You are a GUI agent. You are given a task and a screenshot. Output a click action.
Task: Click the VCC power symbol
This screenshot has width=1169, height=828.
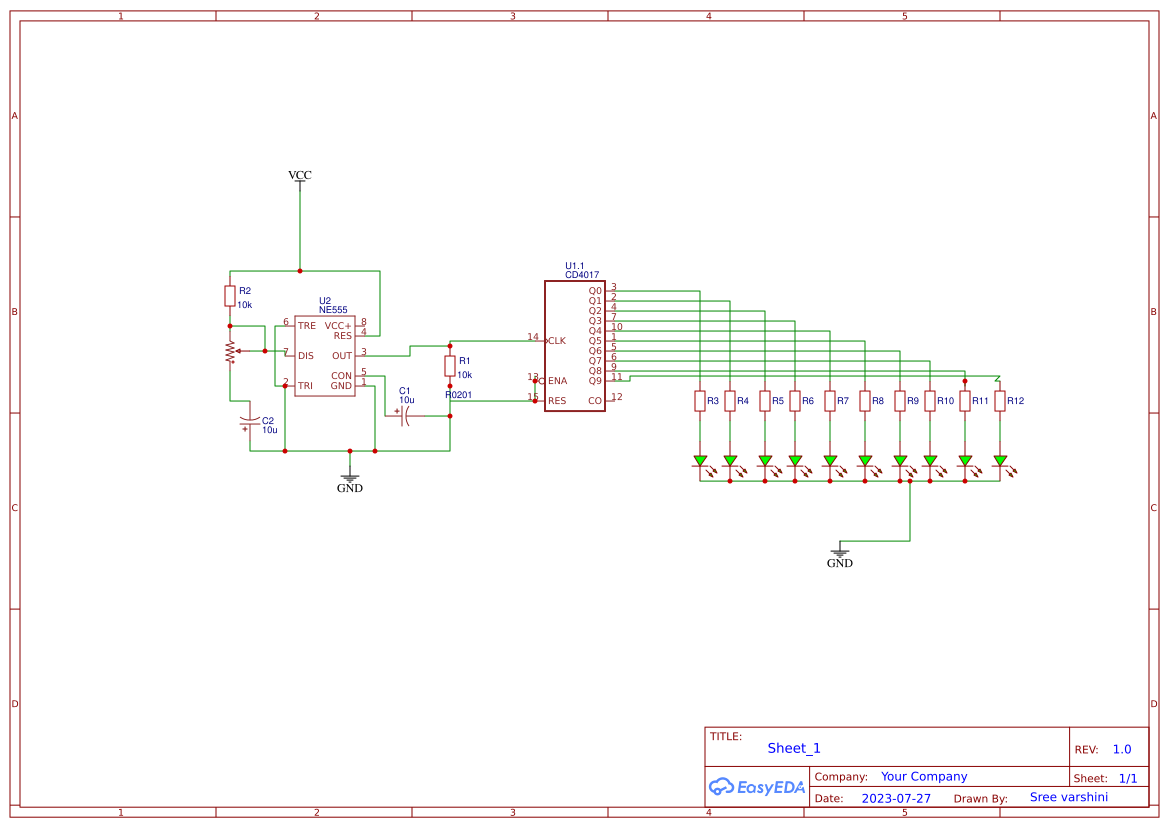(x=299, y=180)
